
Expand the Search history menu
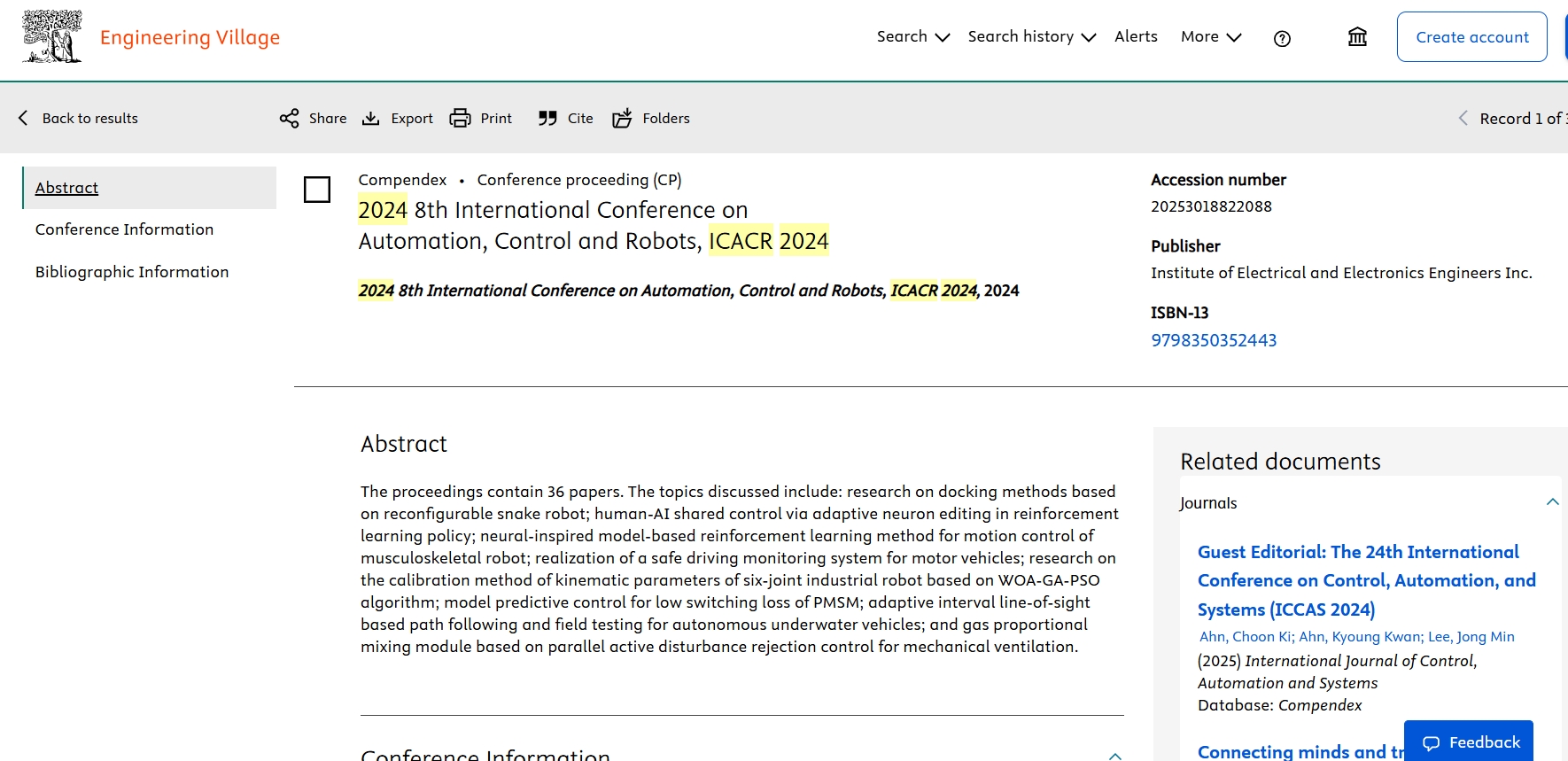pos(1032,36)
